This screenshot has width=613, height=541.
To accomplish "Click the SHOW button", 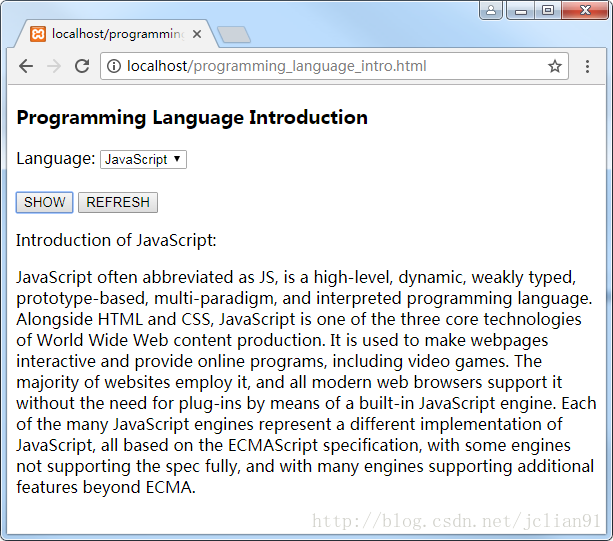I will (x=44, y=202).
